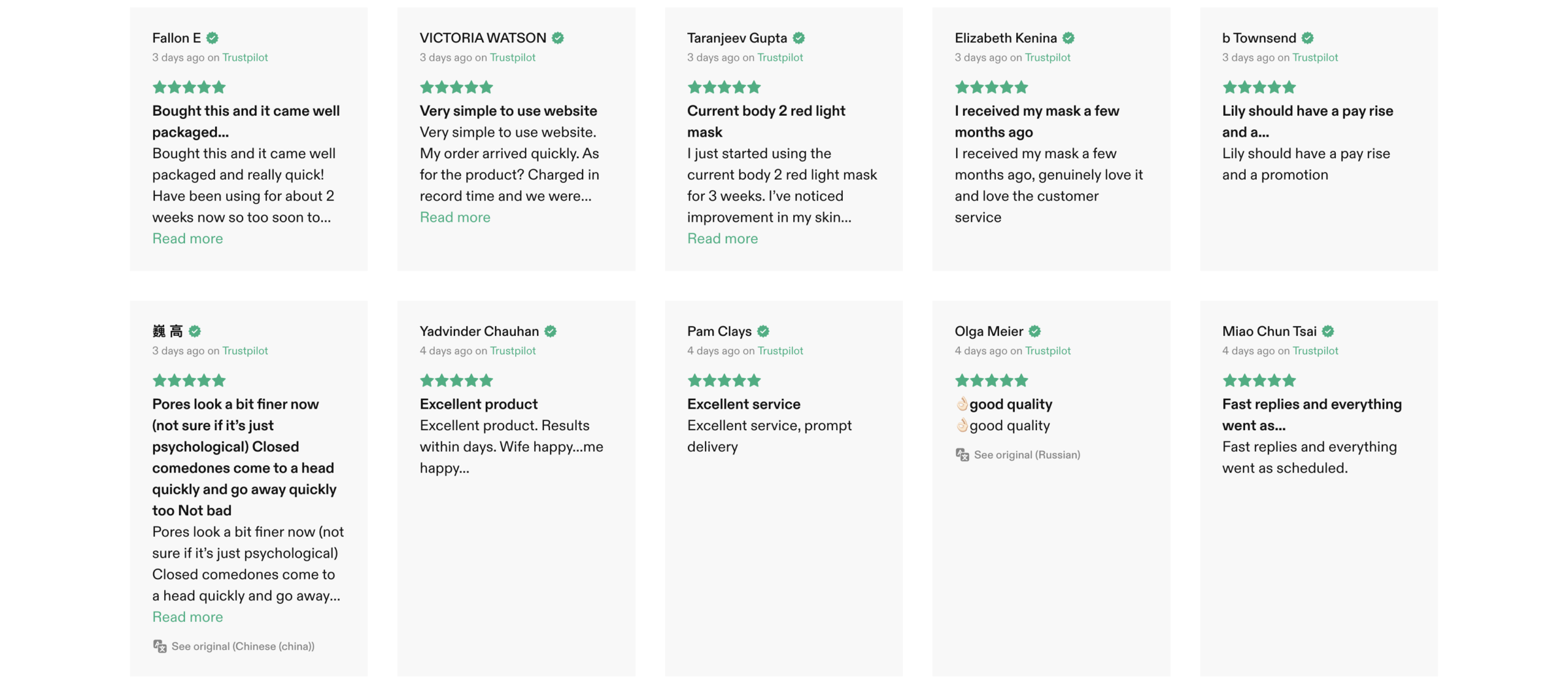Click the translate icon in Olga Meier's review
The image size is (1568, 693).
(962, 455)
